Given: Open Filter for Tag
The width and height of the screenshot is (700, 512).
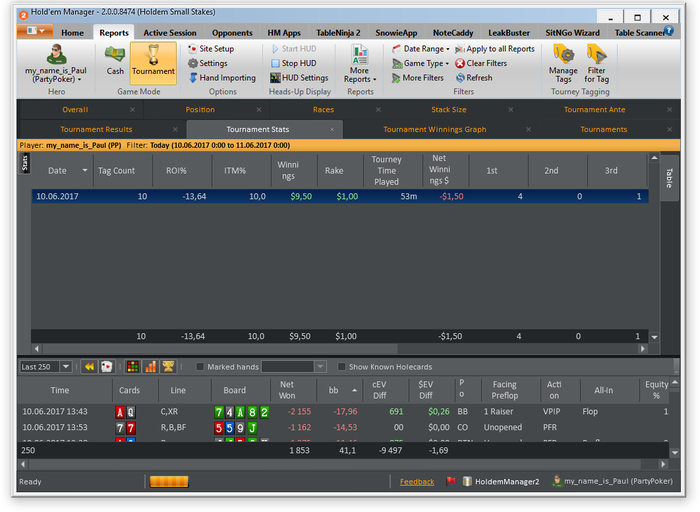Looking at the screenshot, I should (x=596, y=63).
